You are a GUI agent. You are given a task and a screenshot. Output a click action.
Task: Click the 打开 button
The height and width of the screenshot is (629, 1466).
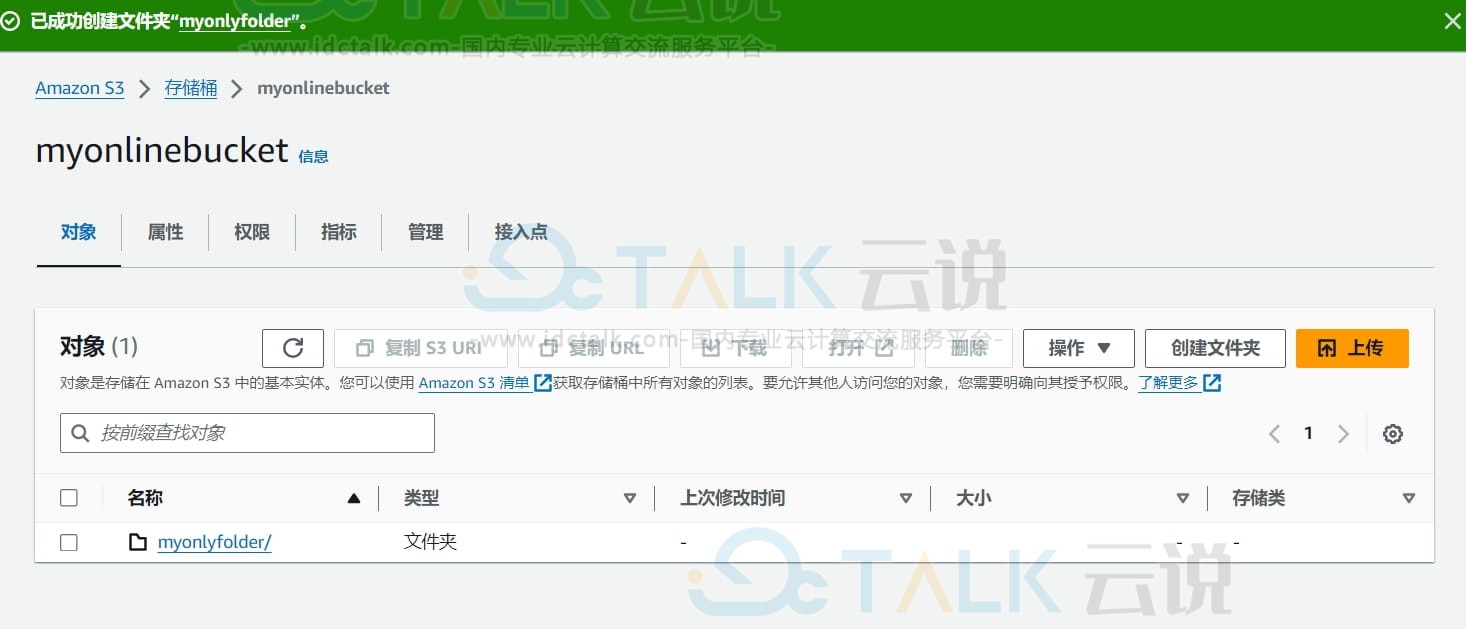pyautogui.click(x=858, y=348)
